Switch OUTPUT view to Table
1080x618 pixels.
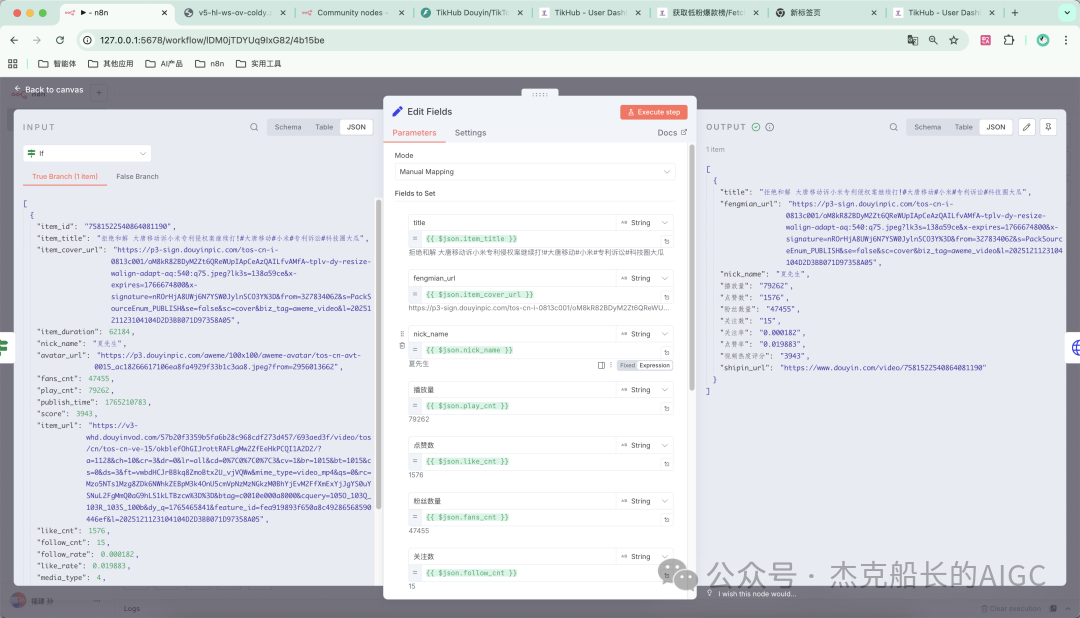click(x=964, y=127)
